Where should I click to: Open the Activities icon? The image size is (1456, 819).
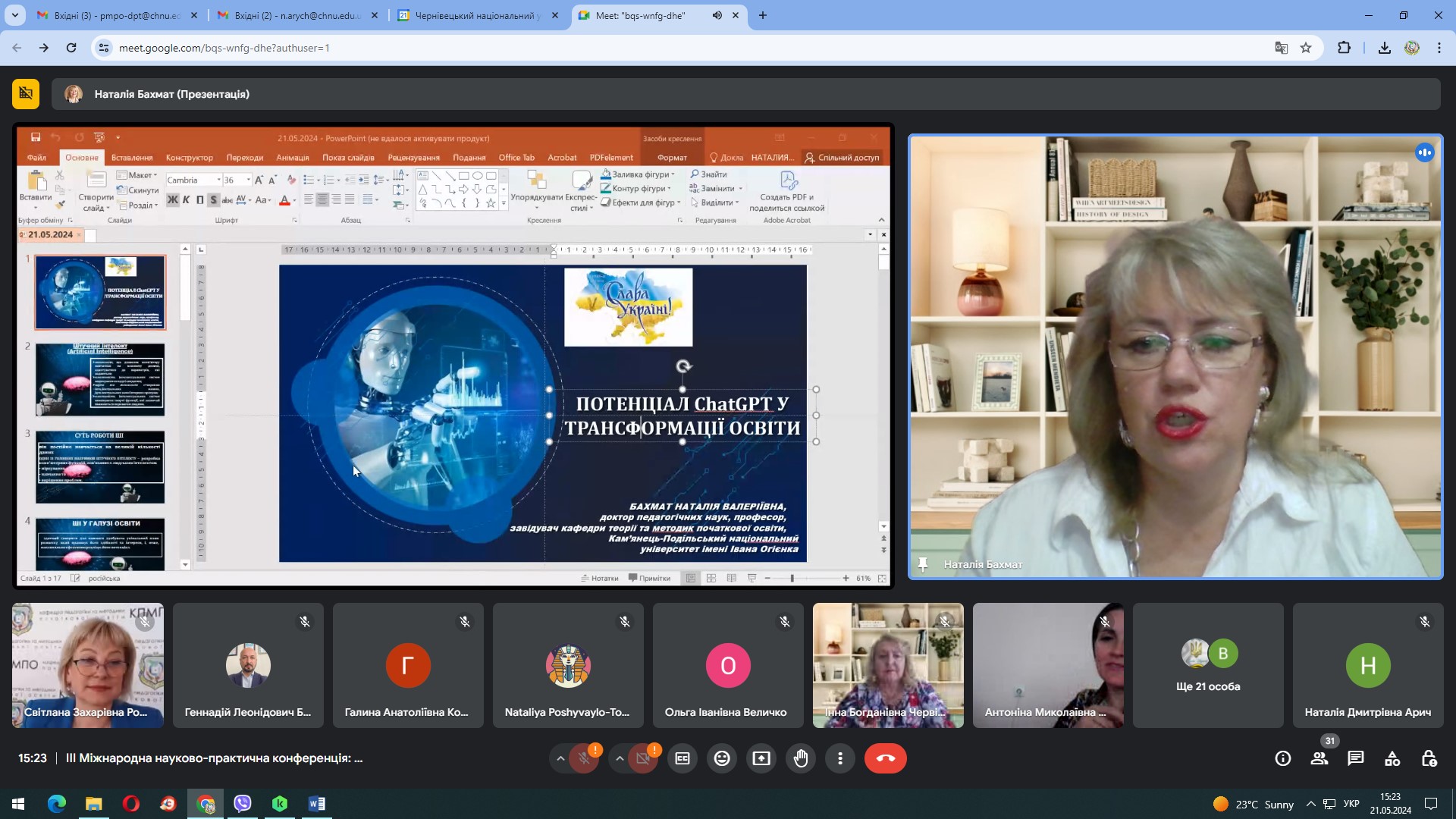pos(1392,758)
